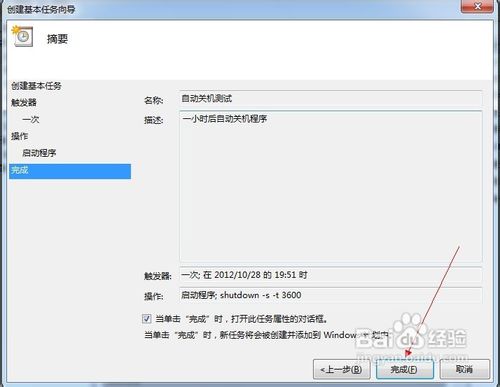This screenshot has width=500, height=387.
Task: Select the 操作 step in sidebar
Action: tap(19, 136)
